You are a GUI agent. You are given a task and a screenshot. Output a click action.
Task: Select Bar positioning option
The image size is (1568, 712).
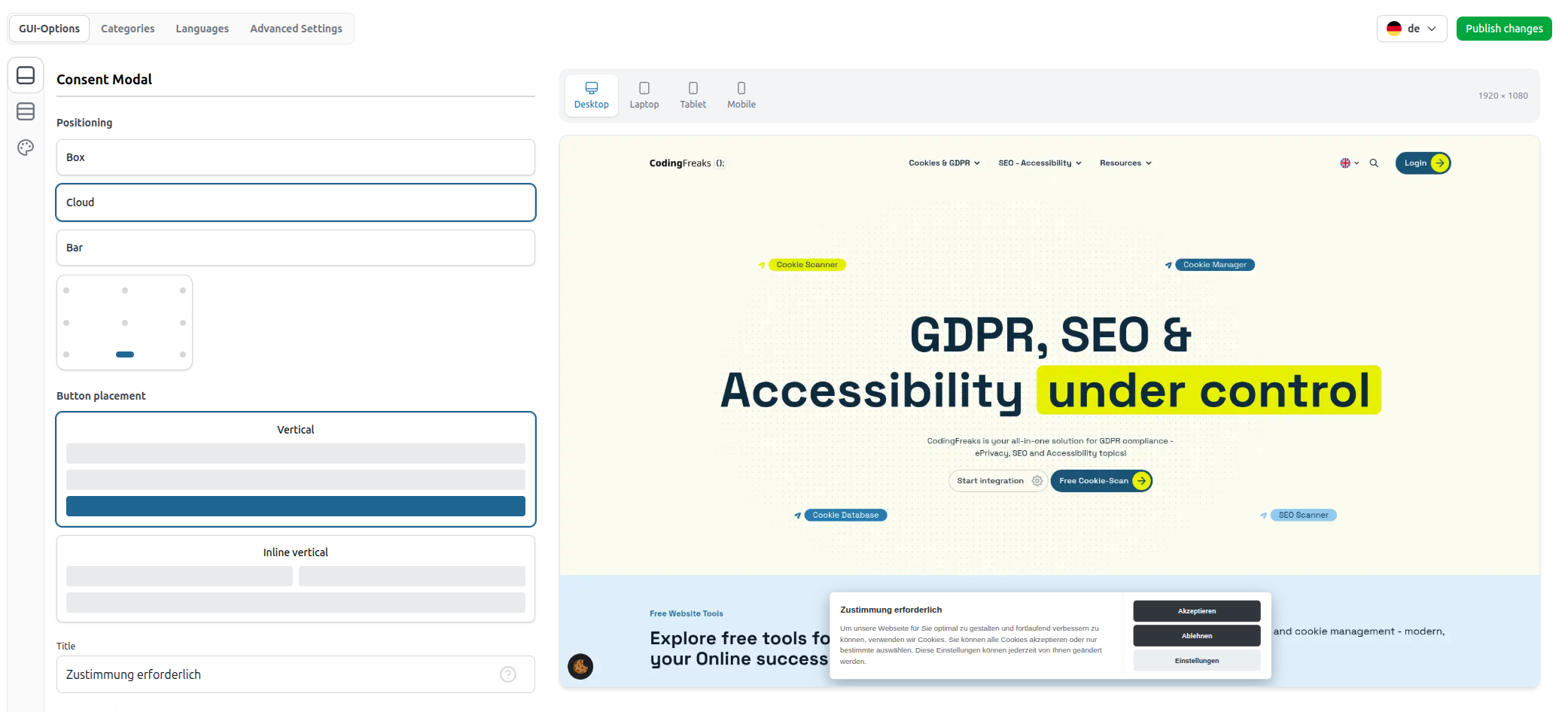[295, 248]
